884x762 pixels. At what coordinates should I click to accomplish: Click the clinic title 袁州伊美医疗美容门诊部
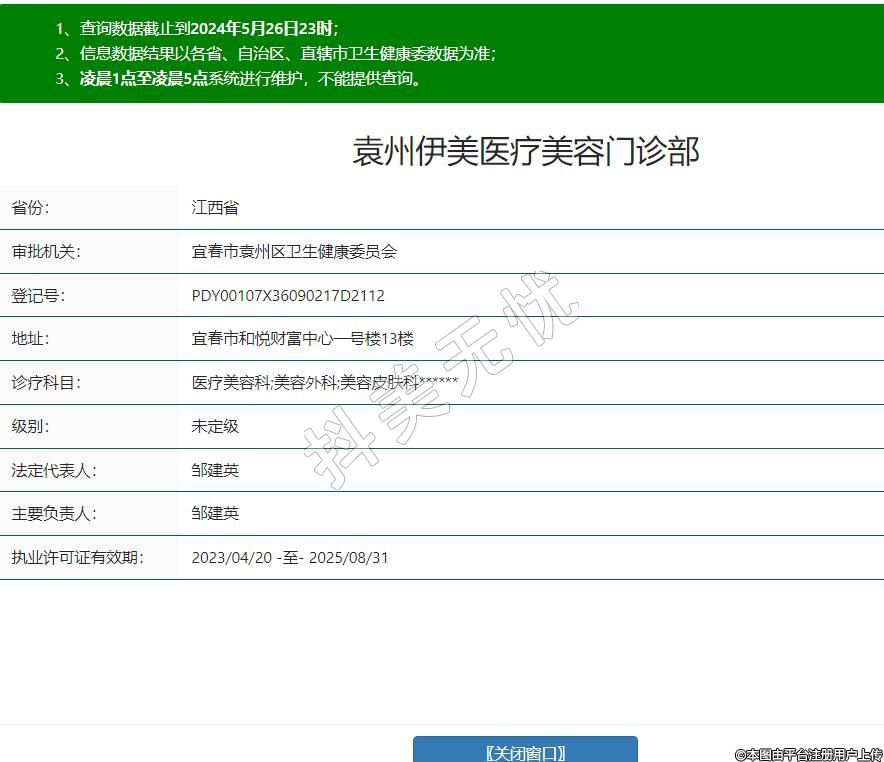(x=525, y=151)
